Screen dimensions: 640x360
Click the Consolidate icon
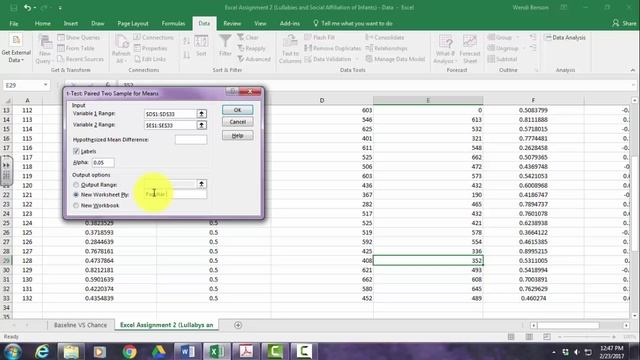point(369,37)
